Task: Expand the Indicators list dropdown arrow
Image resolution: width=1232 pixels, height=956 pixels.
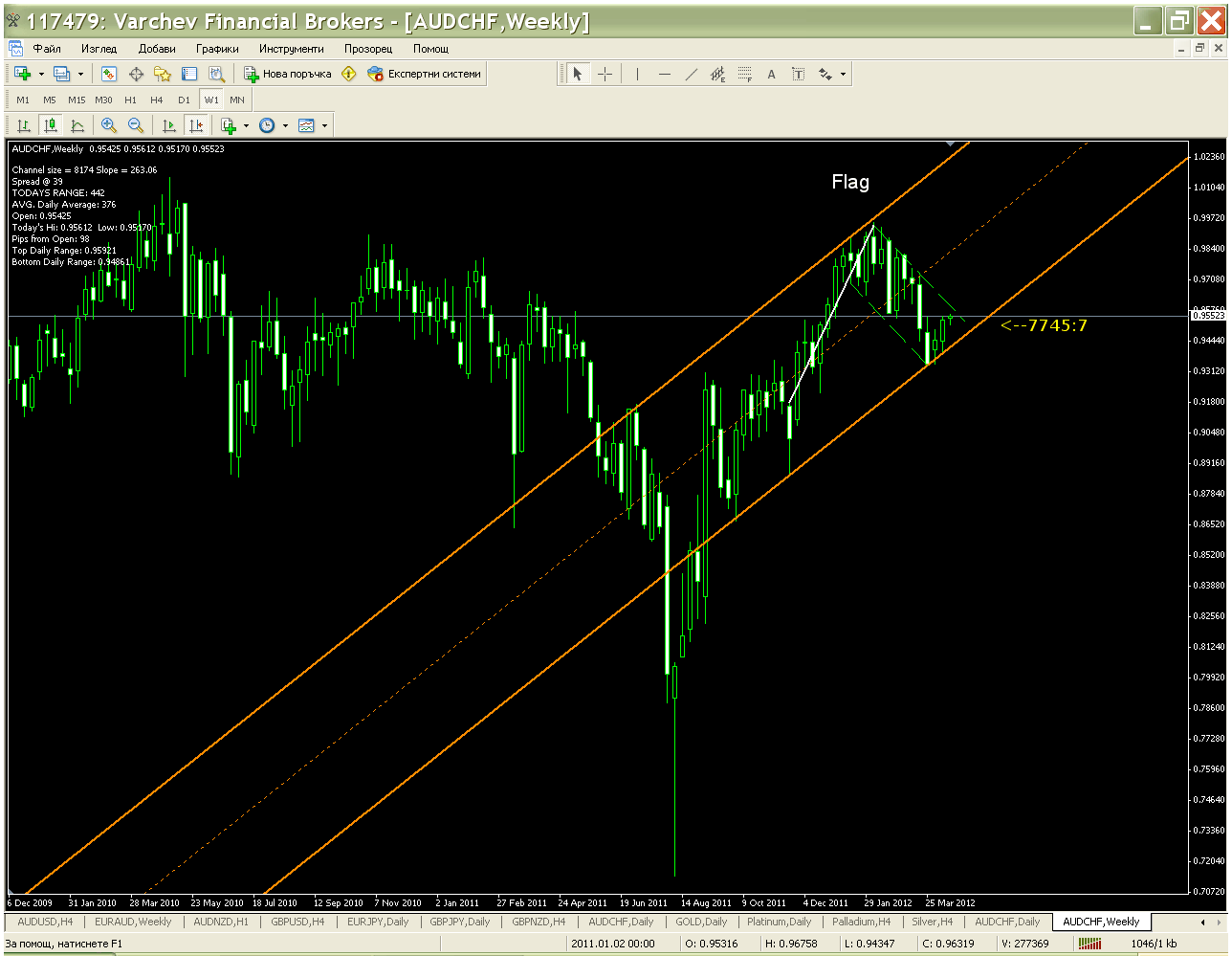Action: pyautogui.click(x=246, y=125)
